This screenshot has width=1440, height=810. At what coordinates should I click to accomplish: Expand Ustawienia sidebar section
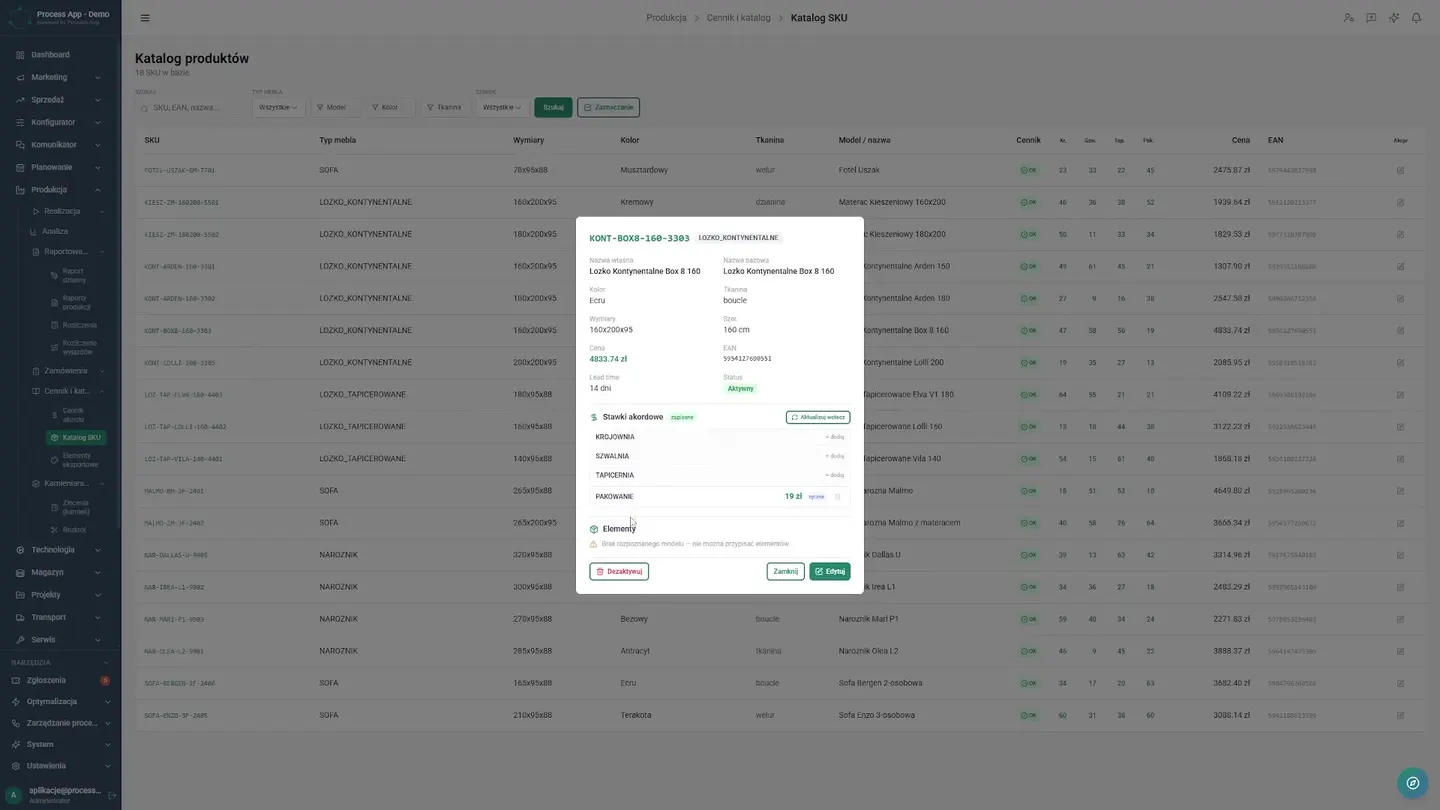[60, 766]
